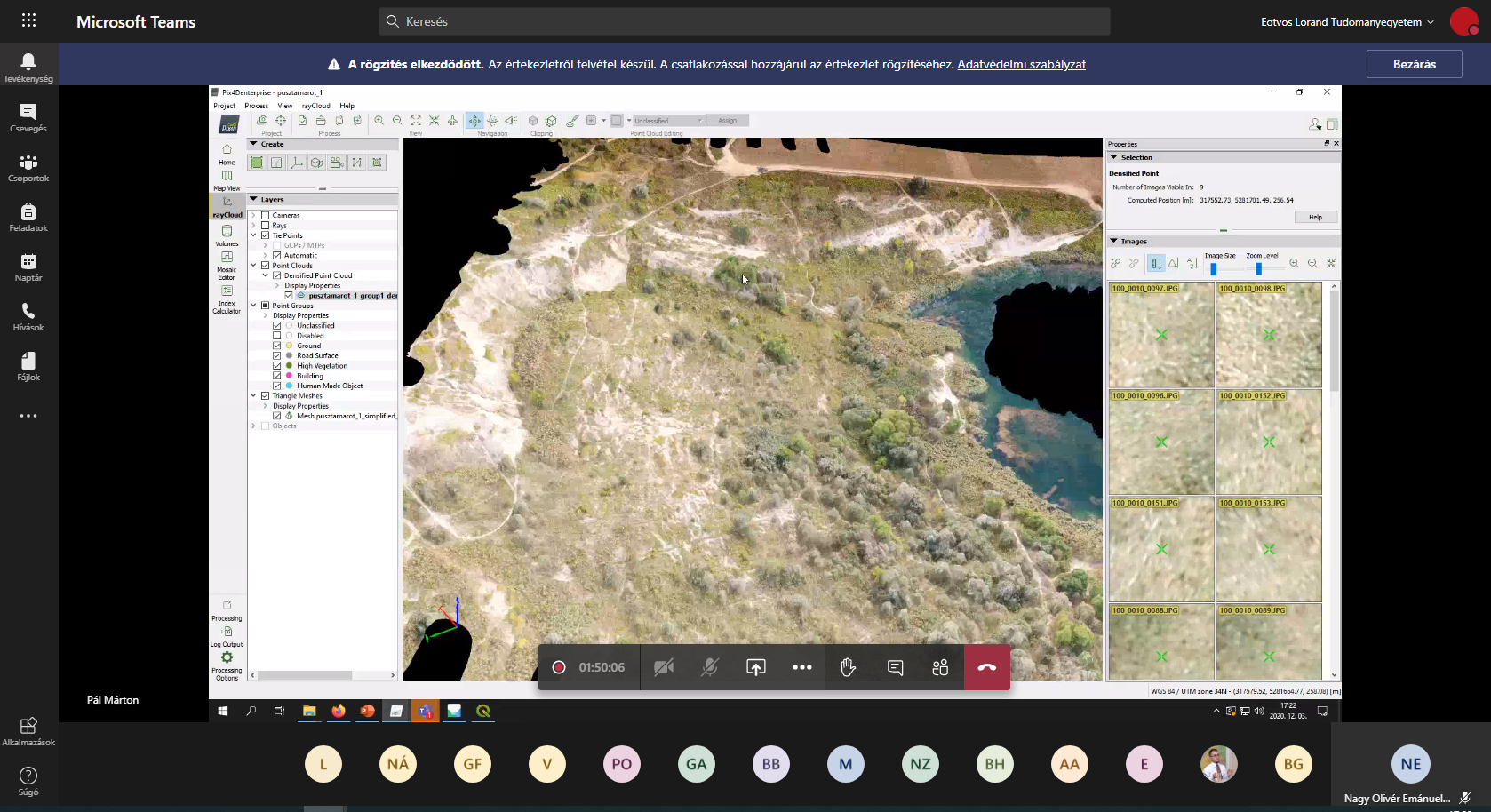Open Pix4D Process menu
Screen dimensions: 1491x812
(x=257, y=106)
